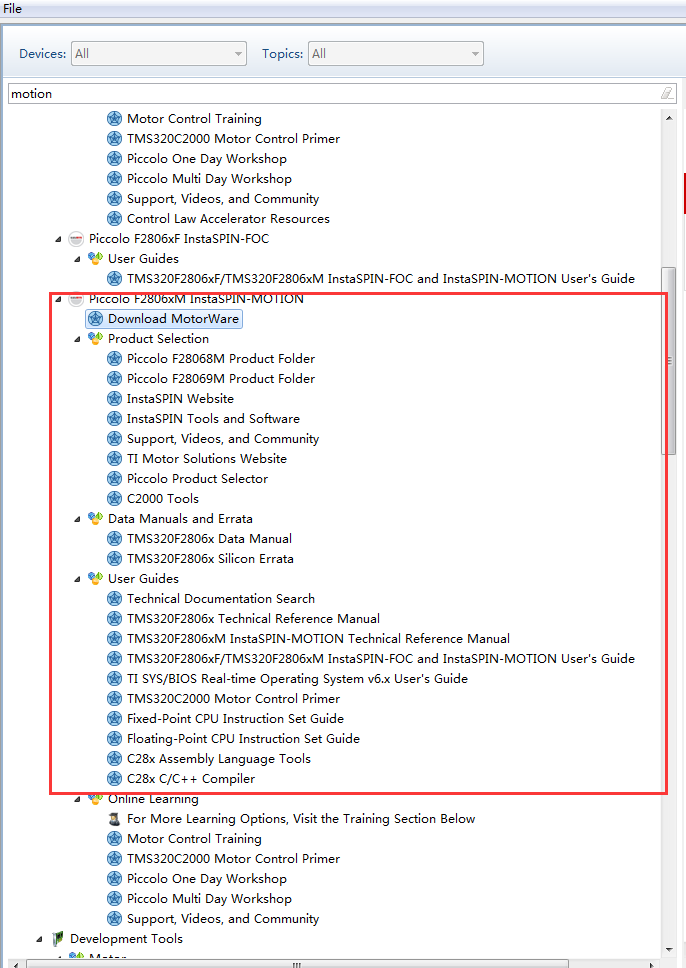The width and height of the screenshot is (686, 968).
Task: Collapse Data Manuals and Errata group
Action: coord(77,519)
